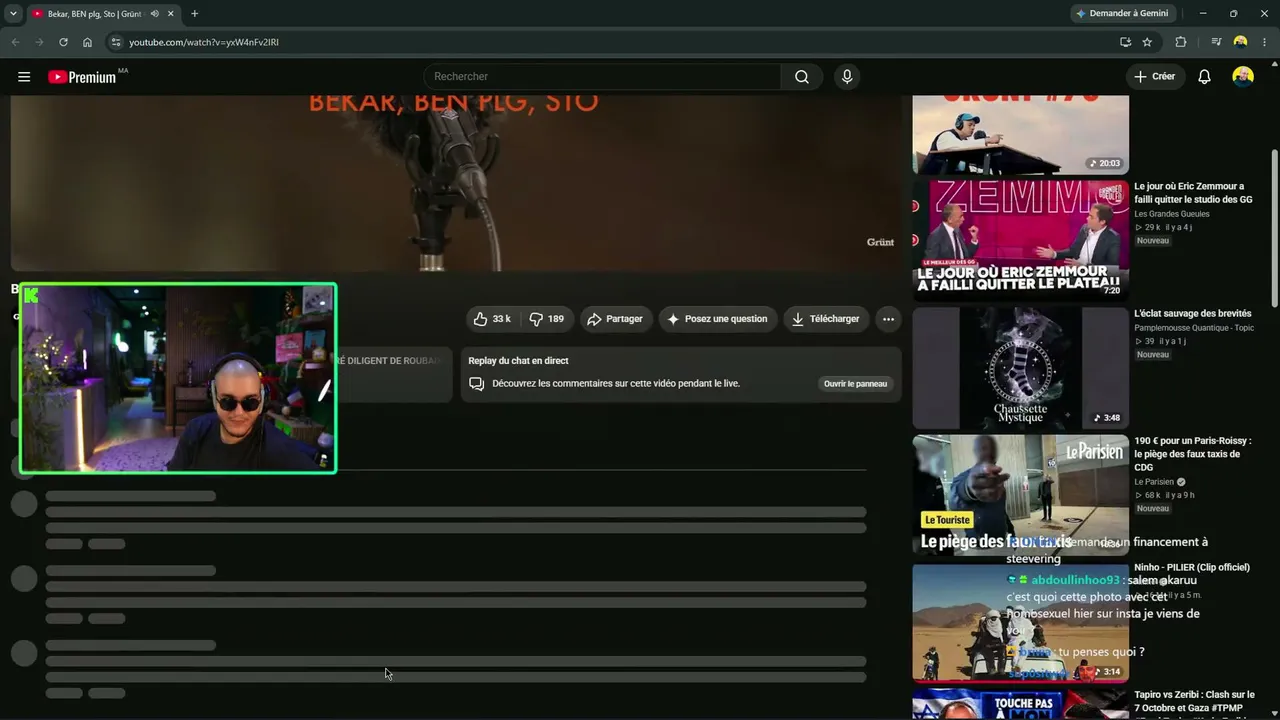Open the YouTube account avatar menu

click(1243, 77)
